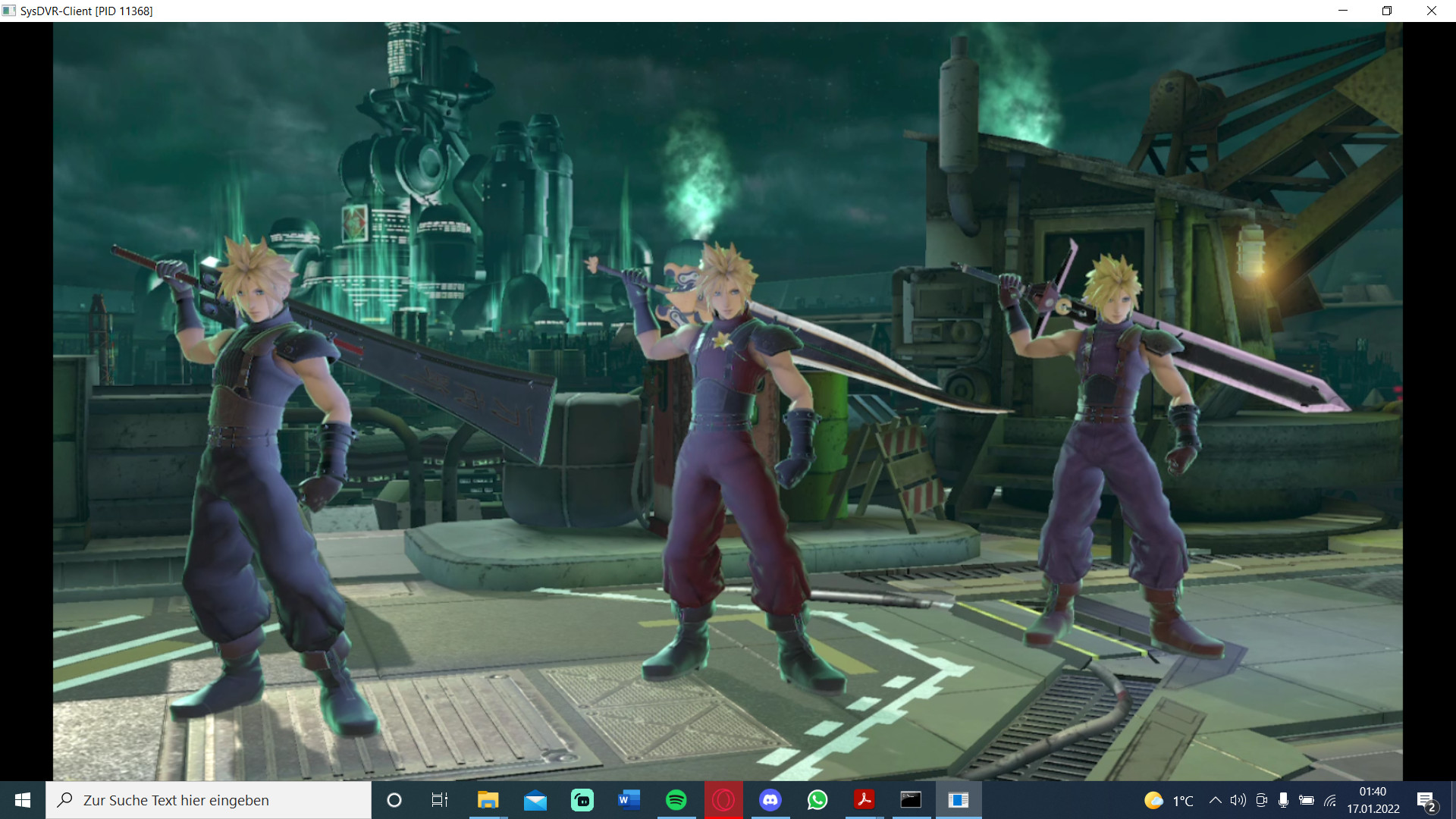Open the weather widget showing 1°C
This screenshot has height=819, width=1456.
coord(1168,800)
